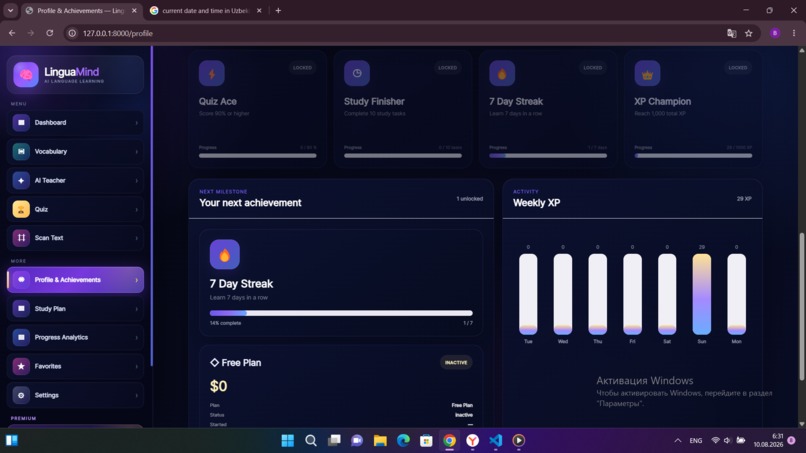Click the Profile & Achievements chevron
Viewport: 806px width, 453px height.
click(x=136, y=280)
